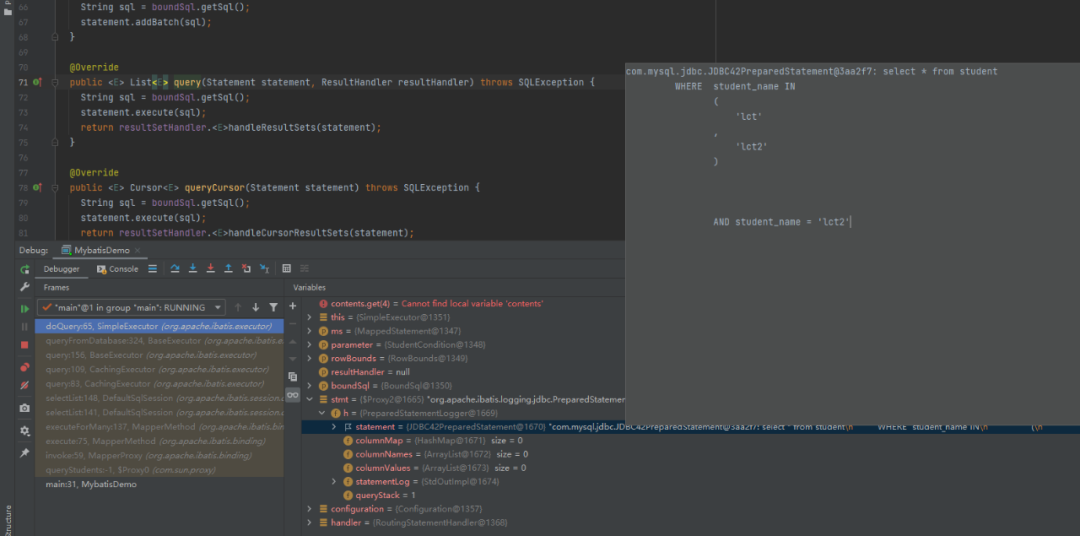Expand the 'statementLog' StdOutImpl node
1080x536 pixels.
(x=334, y=482)
